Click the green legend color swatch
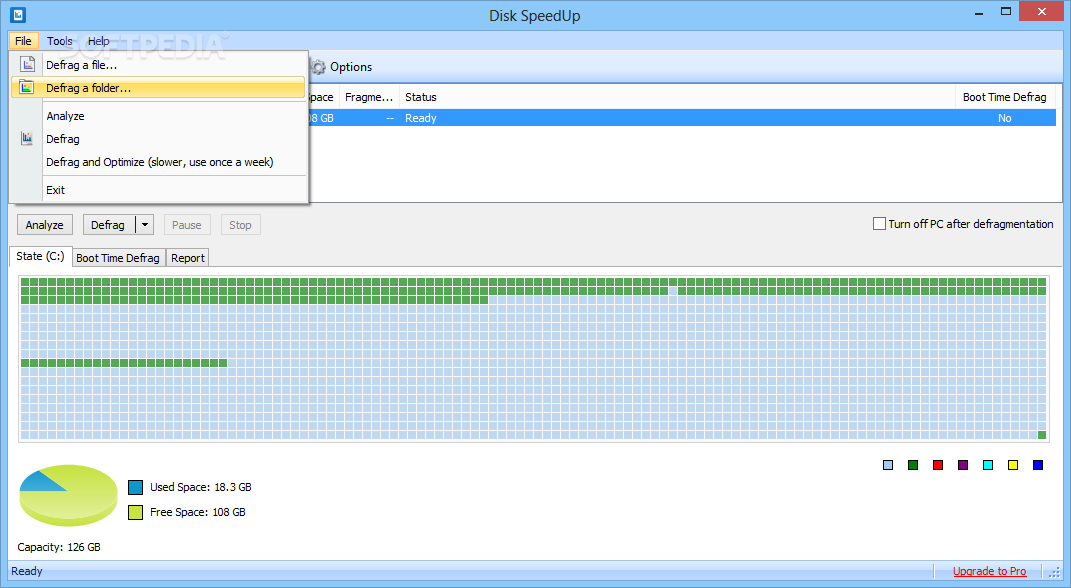Screen dimensions: 1071x588 click(x=913, y=465)
